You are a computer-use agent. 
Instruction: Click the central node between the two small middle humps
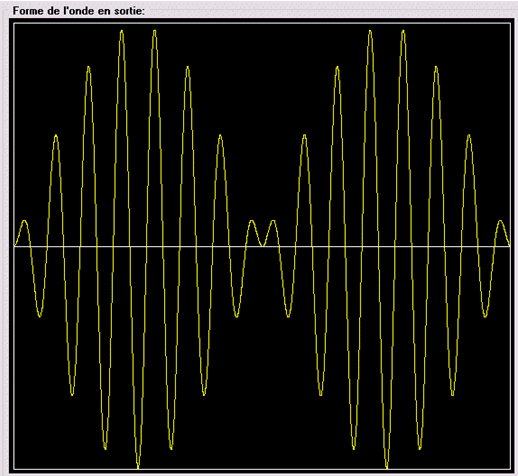tap(263, 245)
